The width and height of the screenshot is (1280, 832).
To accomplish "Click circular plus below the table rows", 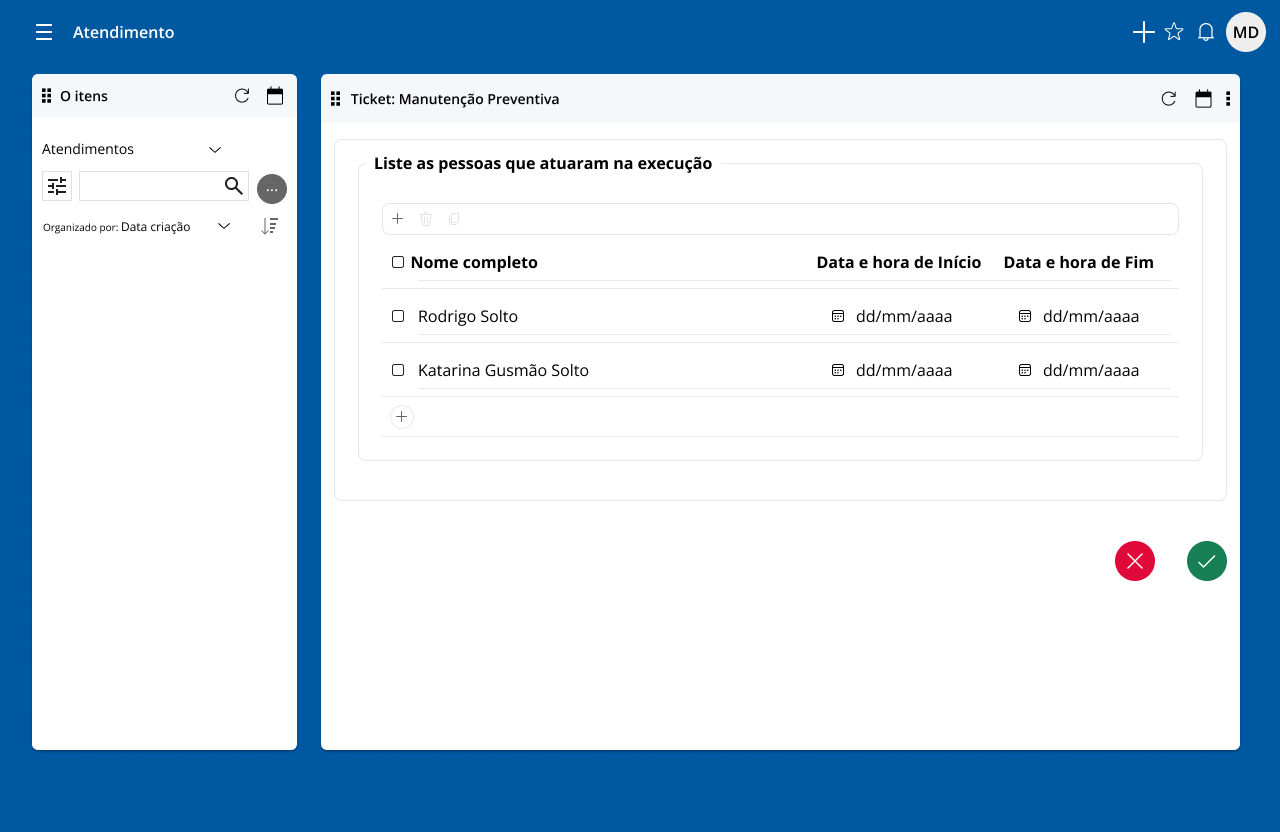I will click(x=402, y=417).
